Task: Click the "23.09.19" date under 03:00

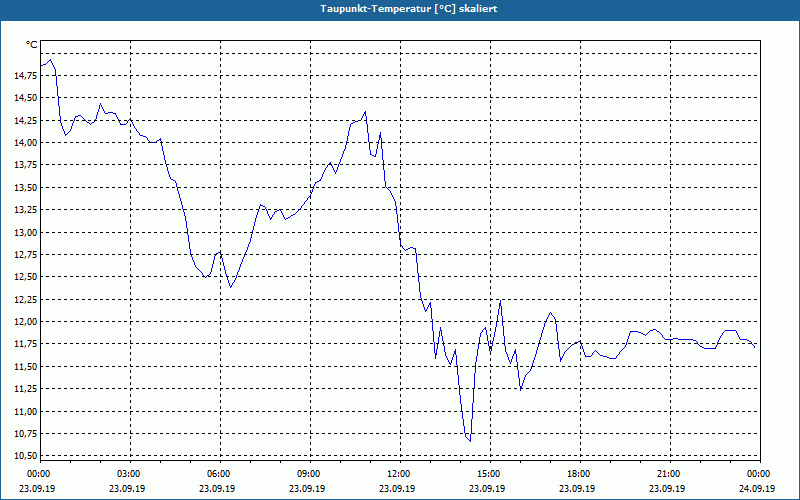Action: [x=127, y=488]
